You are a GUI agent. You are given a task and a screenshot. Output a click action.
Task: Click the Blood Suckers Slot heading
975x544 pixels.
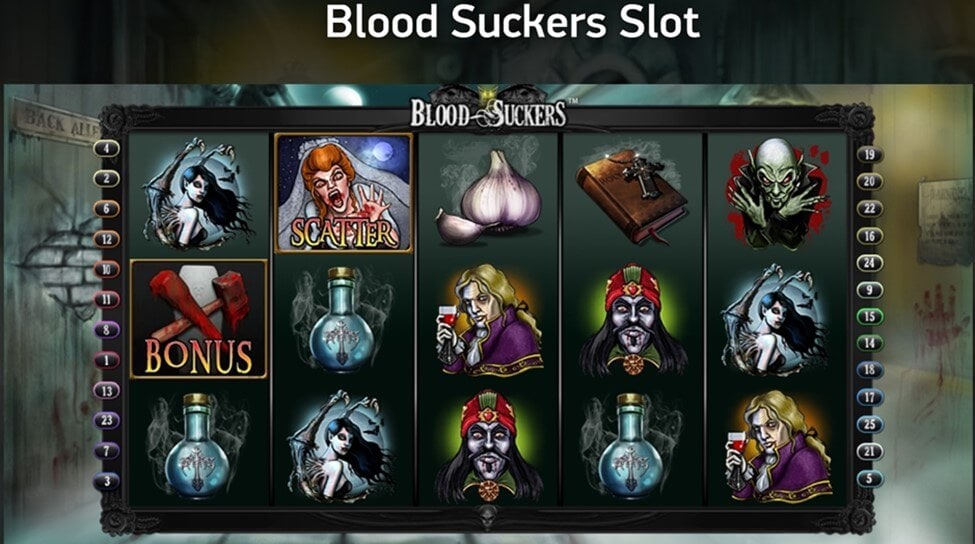coord(512,22)
